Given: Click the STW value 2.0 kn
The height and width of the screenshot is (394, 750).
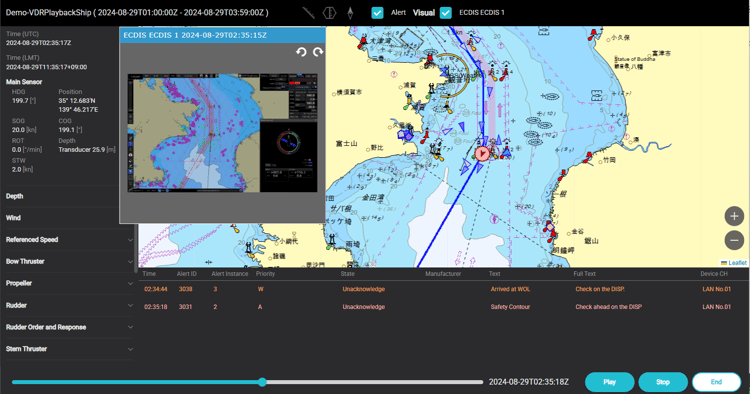Looking at the screenshot, I should (x=22, y=169).
